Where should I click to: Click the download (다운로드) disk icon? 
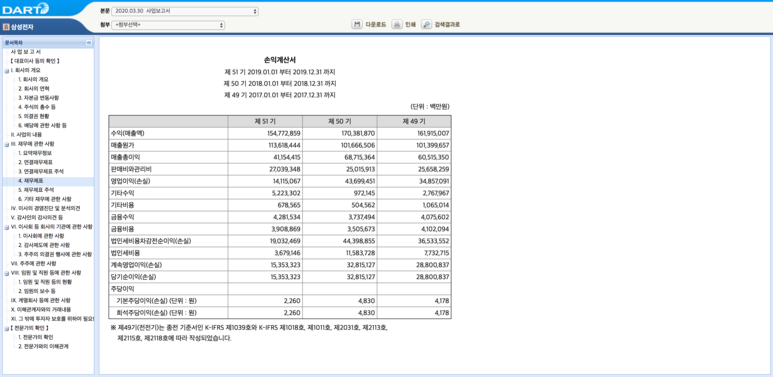(357, 24)
